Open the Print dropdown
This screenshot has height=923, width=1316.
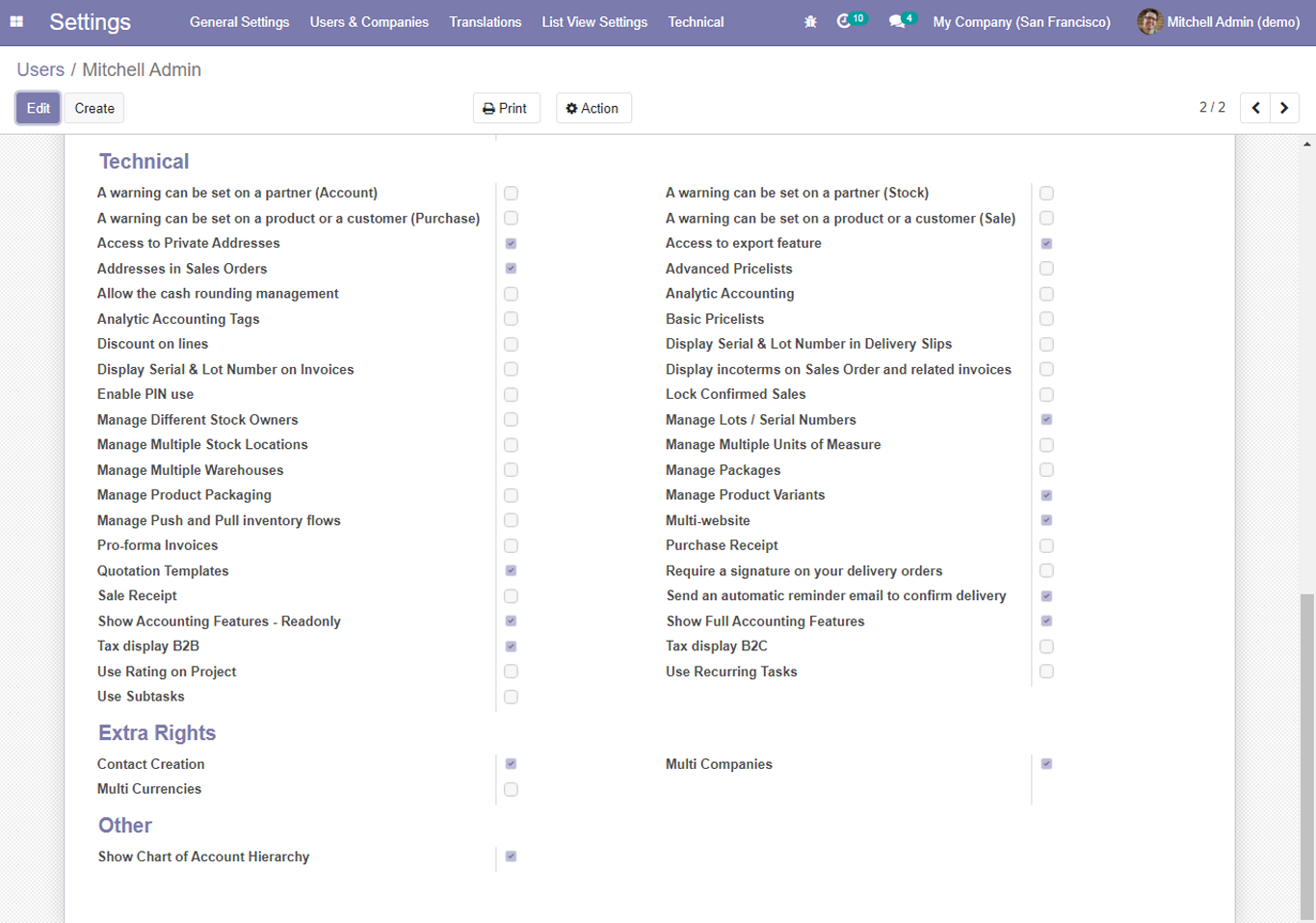[506, 108]
